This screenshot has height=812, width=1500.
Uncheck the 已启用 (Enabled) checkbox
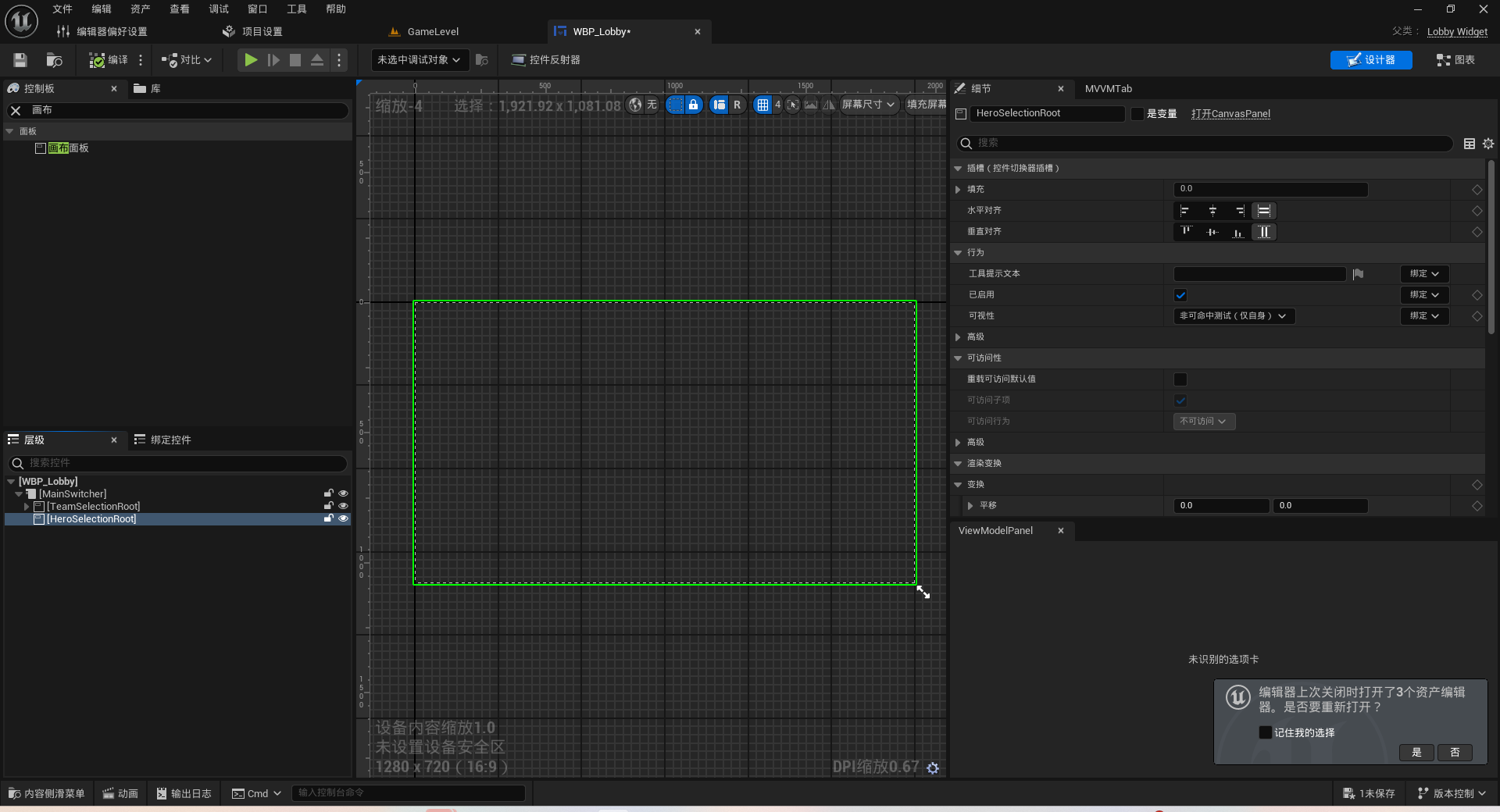(1180, 295)
